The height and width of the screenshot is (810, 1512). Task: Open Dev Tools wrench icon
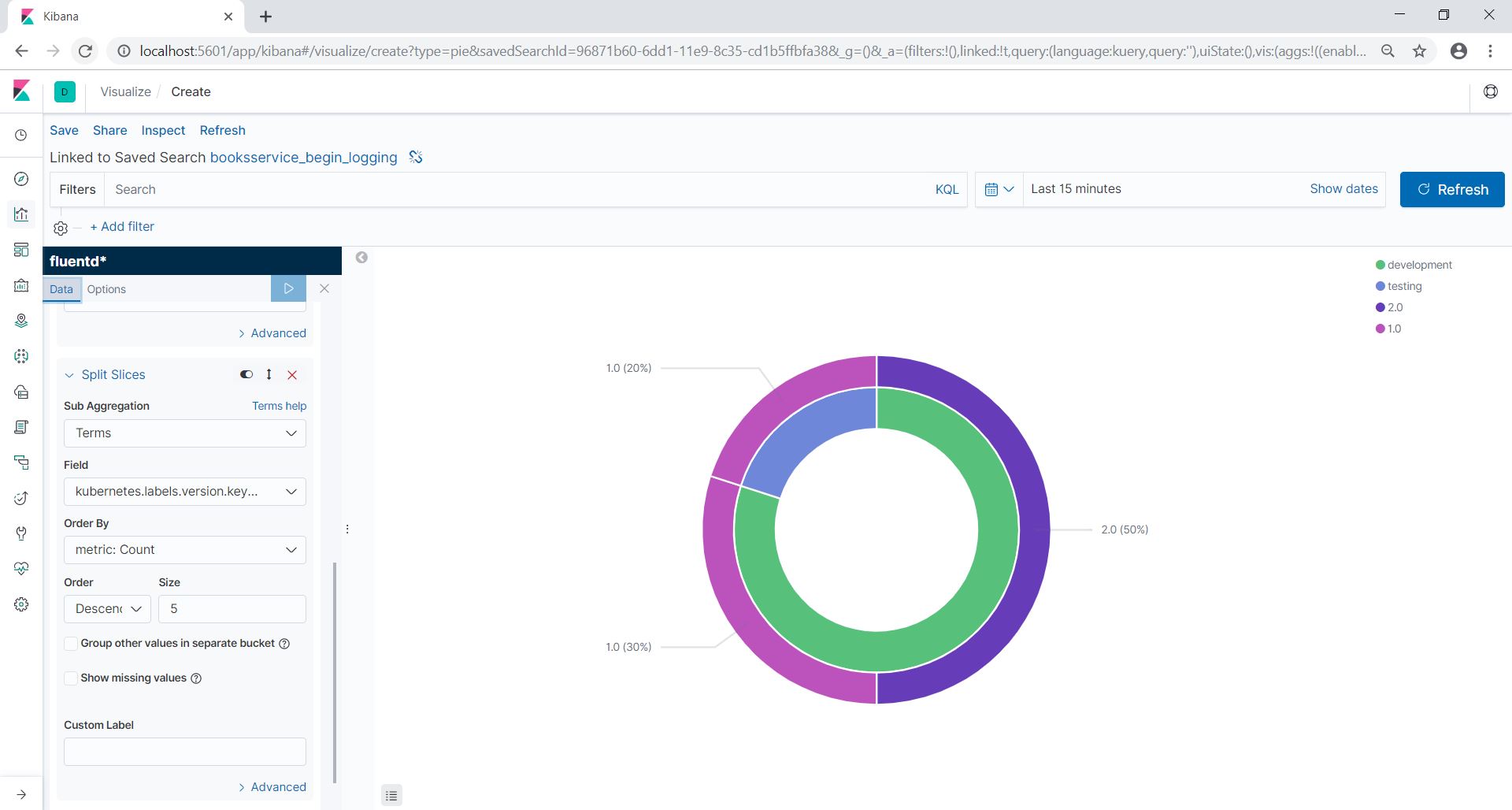pos(21,533)
